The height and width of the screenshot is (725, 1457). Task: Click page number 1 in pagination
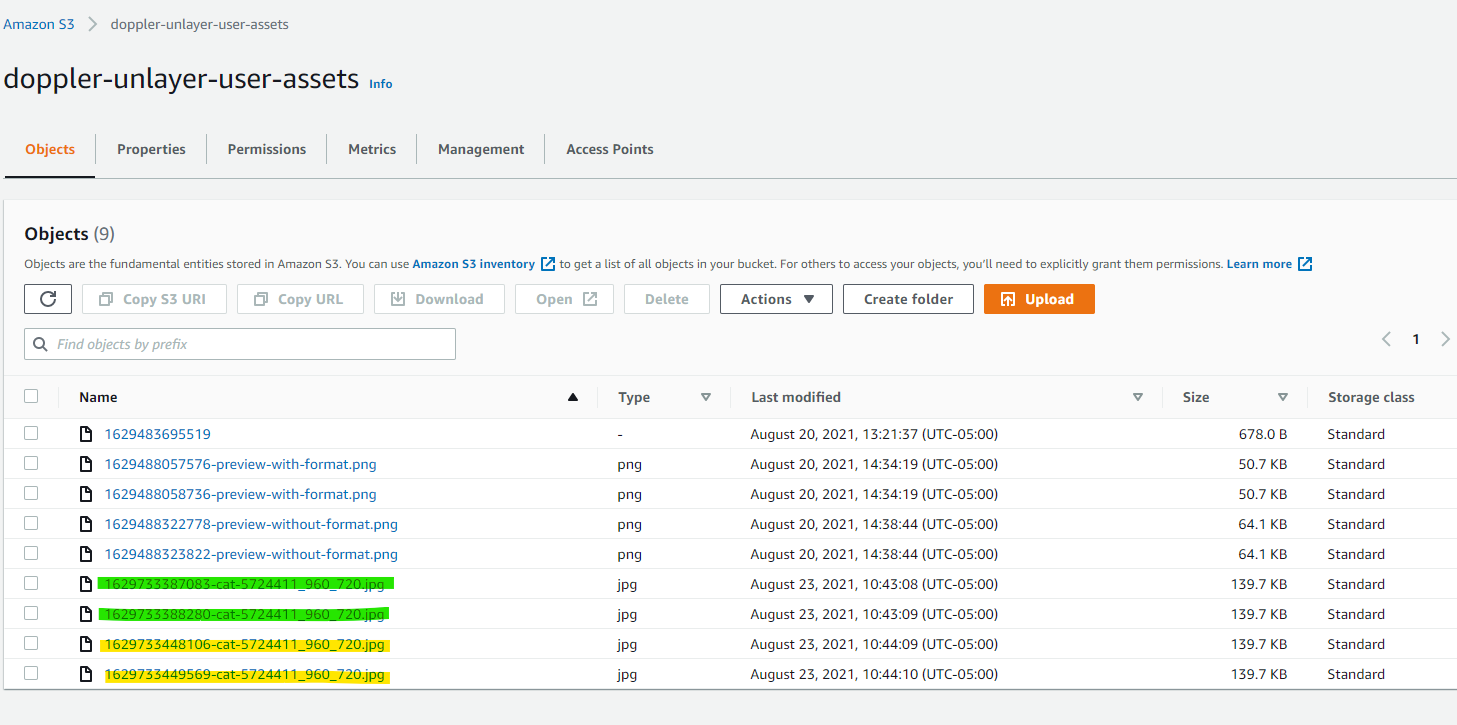point(1416,339)
